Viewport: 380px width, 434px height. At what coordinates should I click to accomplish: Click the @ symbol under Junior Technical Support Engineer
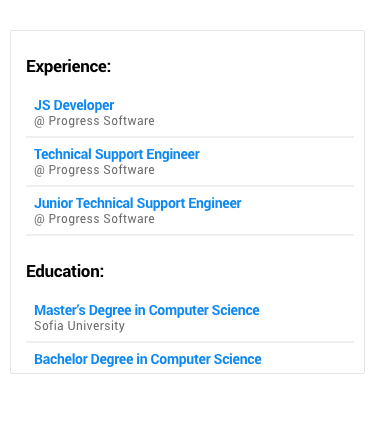point(39,219)
